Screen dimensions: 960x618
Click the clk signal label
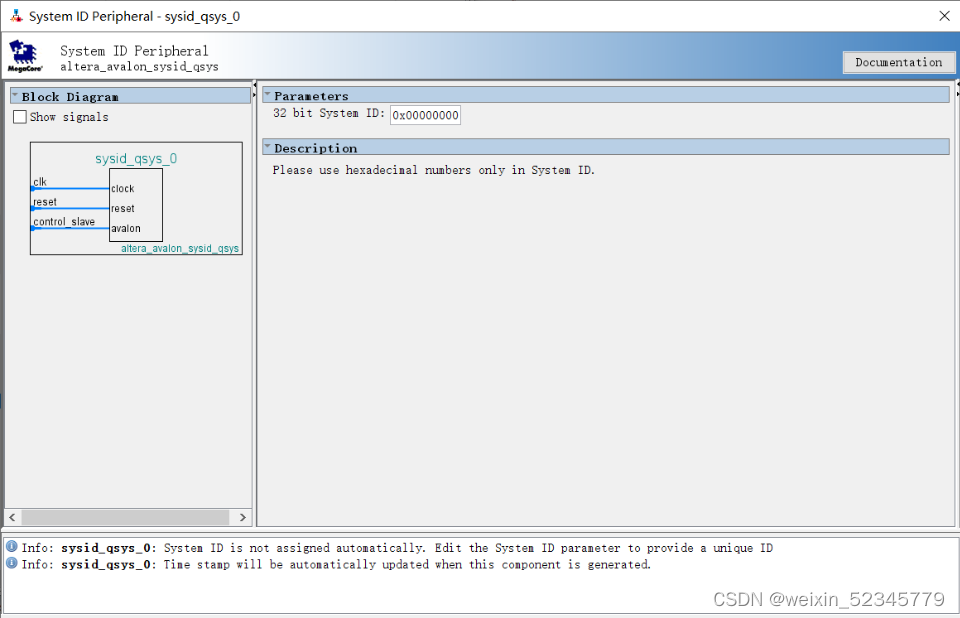tap(40, 182)
